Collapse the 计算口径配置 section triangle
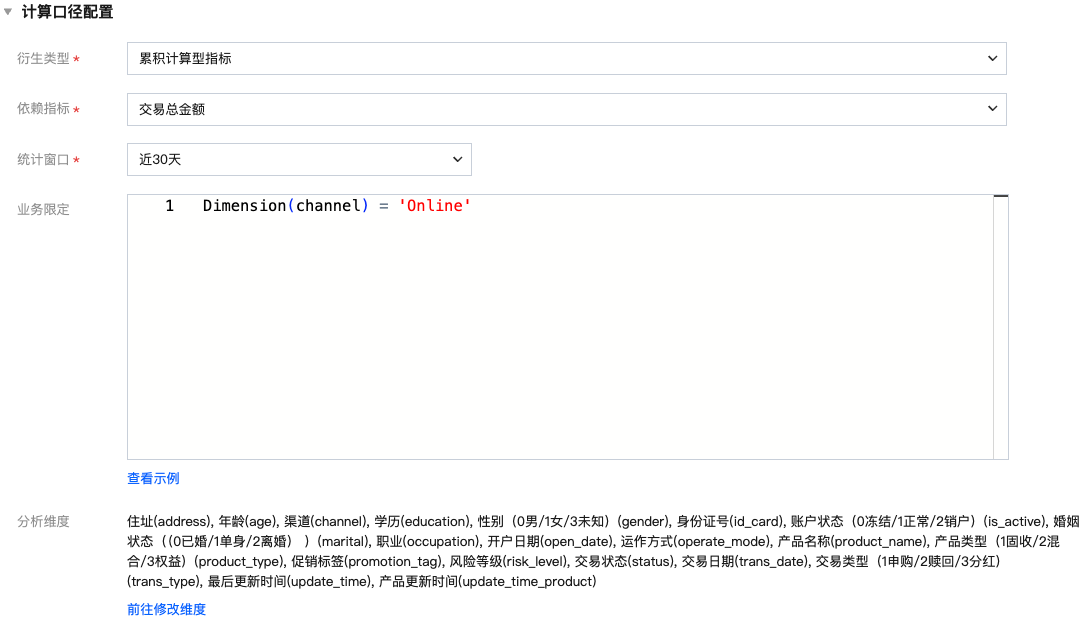Viewport: 1092px width, 623px height. [x=8, y=12]
